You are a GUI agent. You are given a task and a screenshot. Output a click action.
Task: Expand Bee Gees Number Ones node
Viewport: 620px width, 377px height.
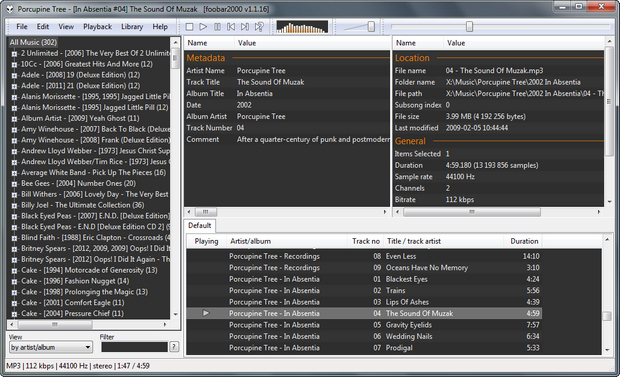point(14,184)
